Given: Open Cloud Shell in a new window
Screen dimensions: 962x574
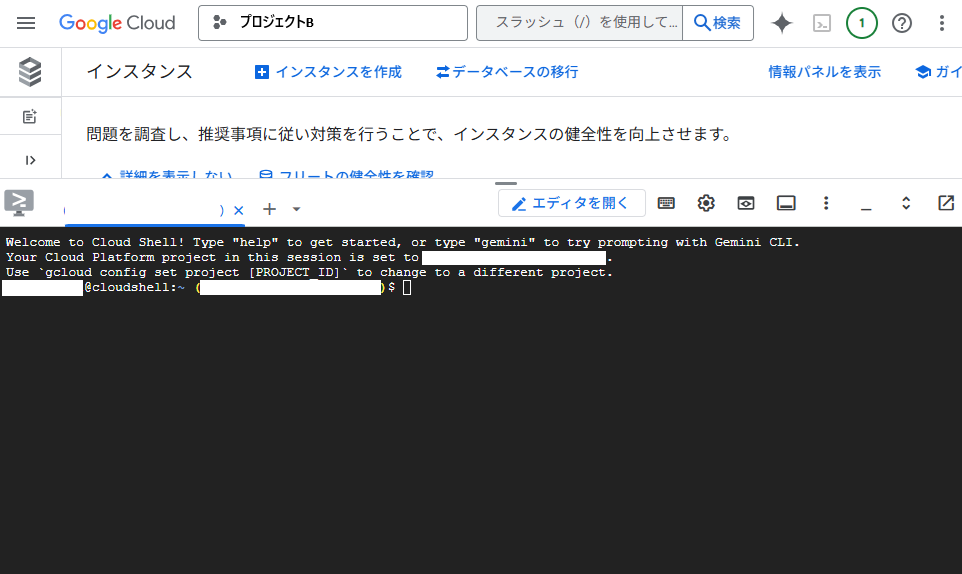Looking at the screenshot, I should click(946, 203).
